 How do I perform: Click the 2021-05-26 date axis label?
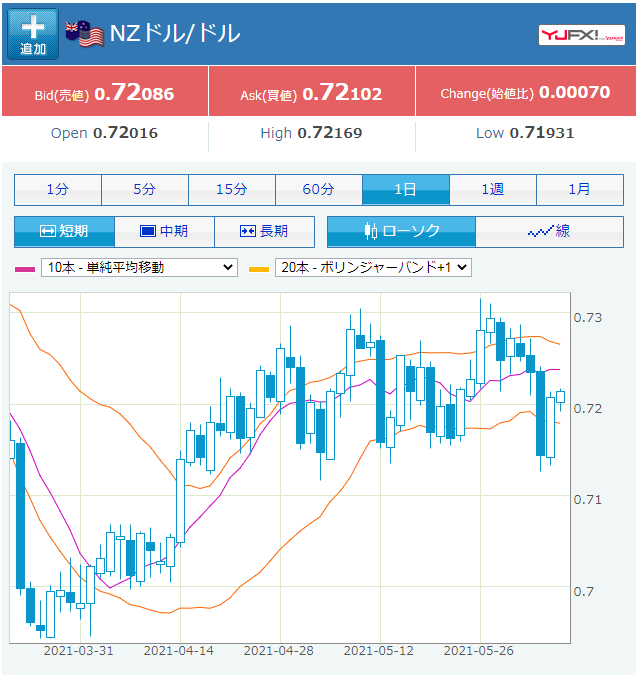pos(478,651)
